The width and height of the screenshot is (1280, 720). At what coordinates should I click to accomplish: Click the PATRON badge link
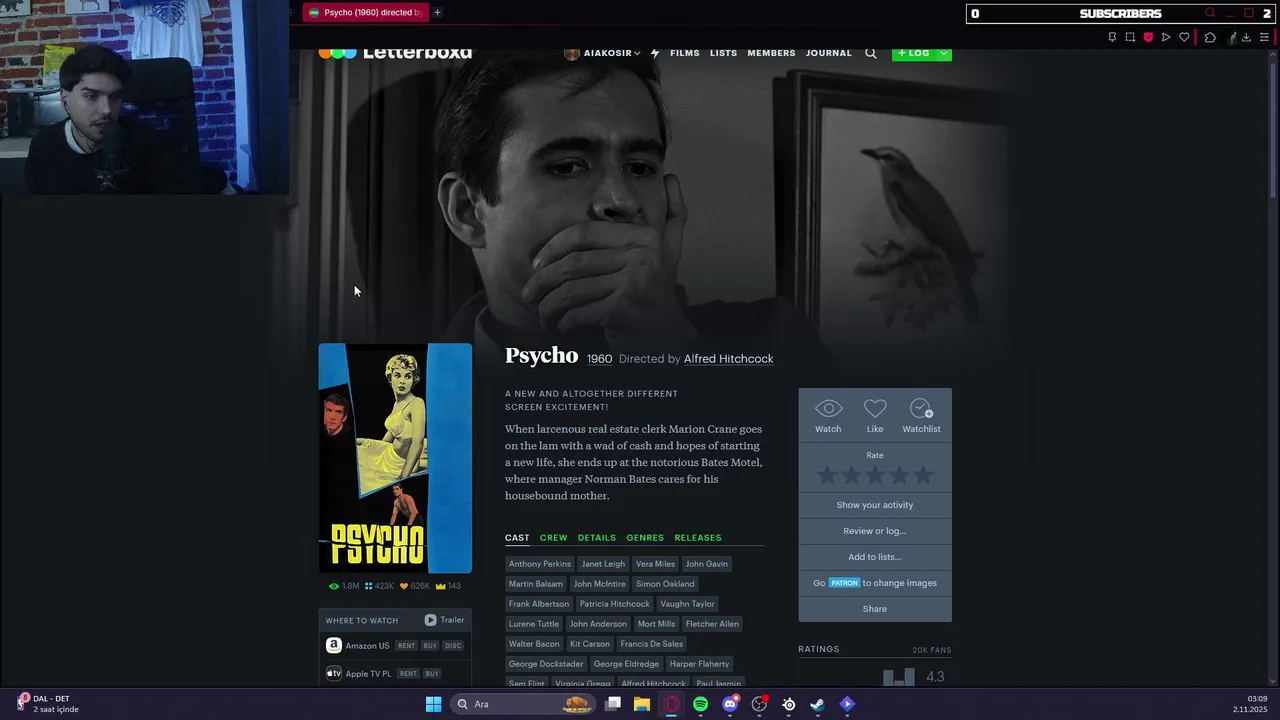844,583
